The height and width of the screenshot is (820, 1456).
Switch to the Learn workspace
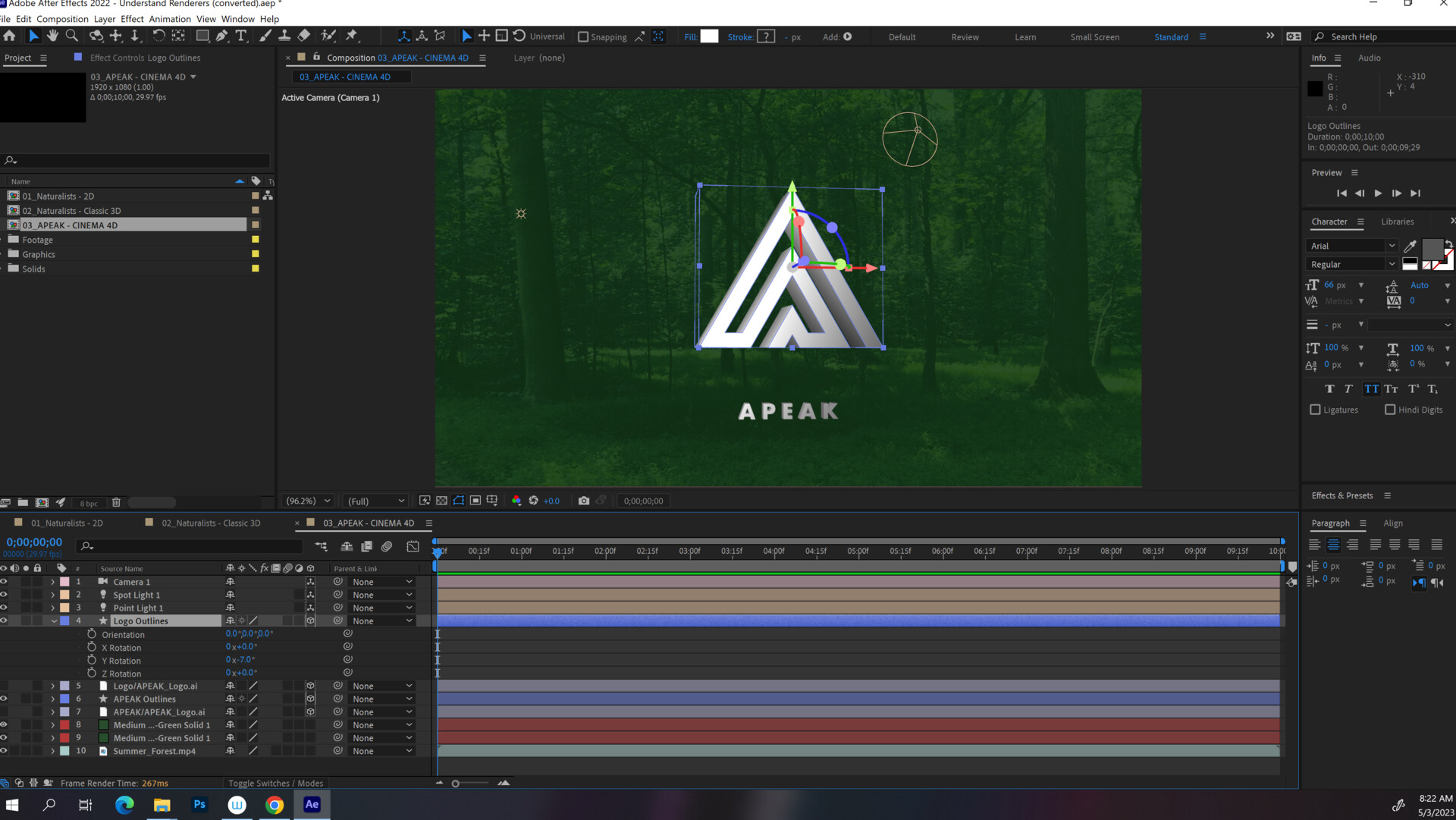coord(1025,36)
